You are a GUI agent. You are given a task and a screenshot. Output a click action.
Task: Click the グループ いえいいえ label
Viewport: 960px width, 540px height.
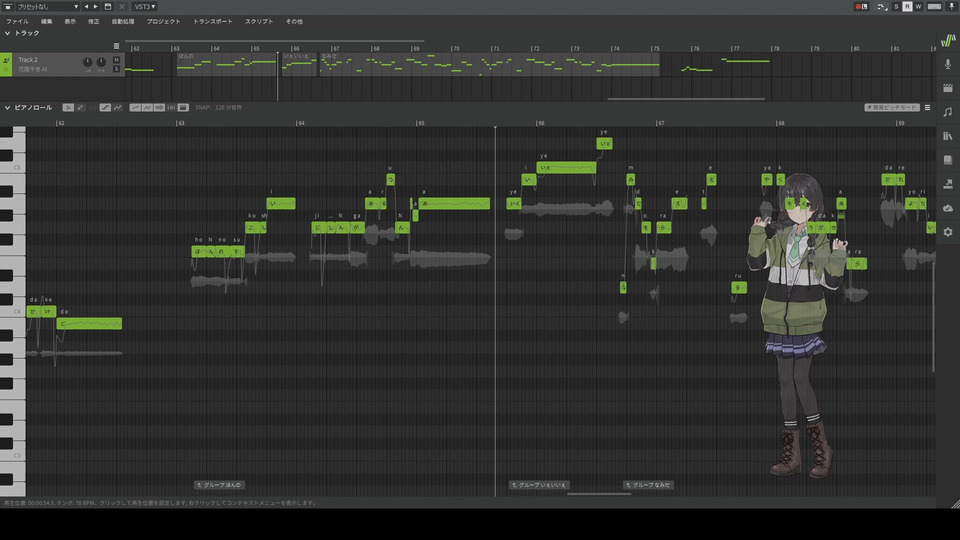[539, 485]
